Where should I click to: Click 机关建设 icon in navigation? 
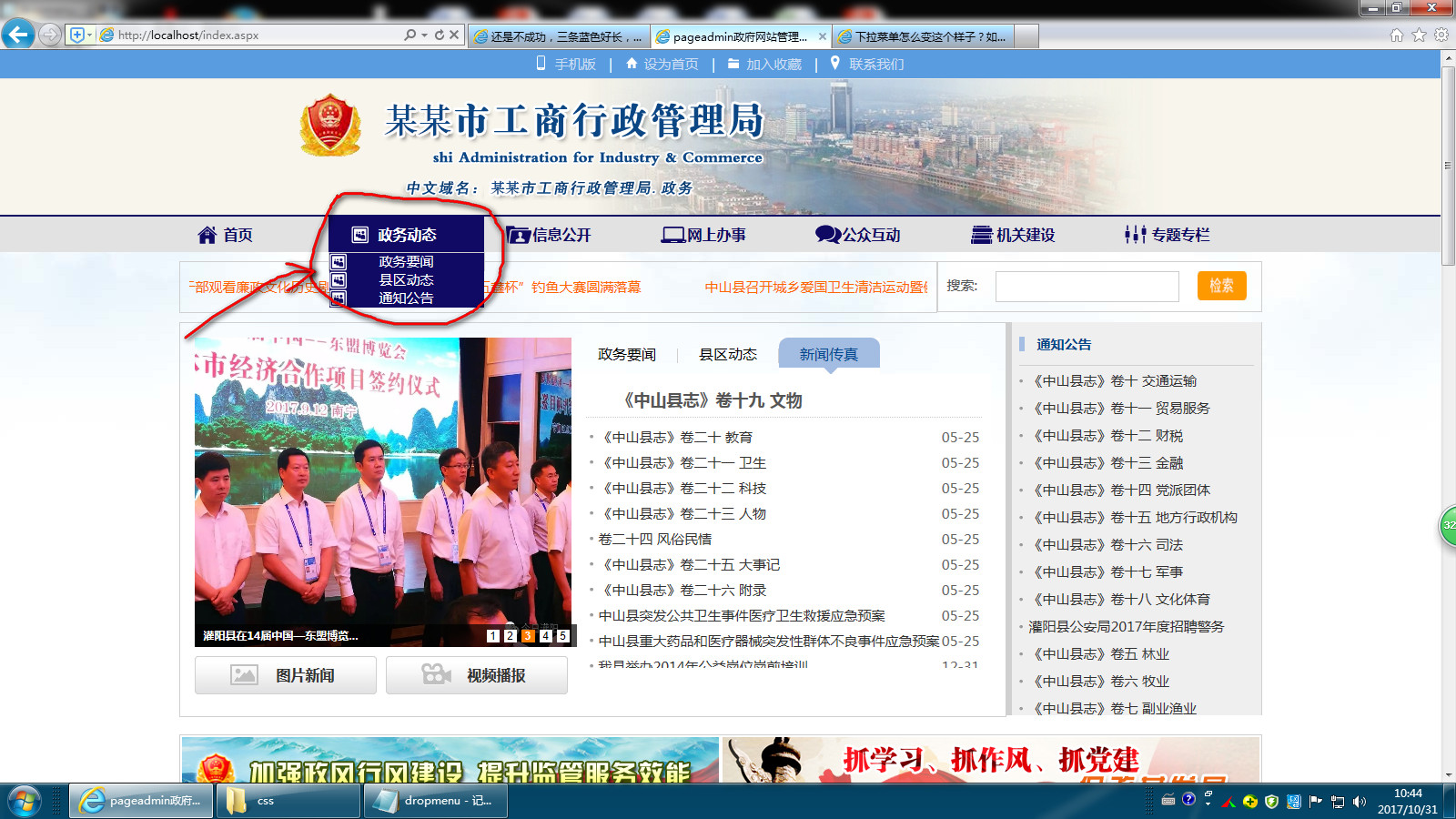pyautogui.click(x=982, y=235)
